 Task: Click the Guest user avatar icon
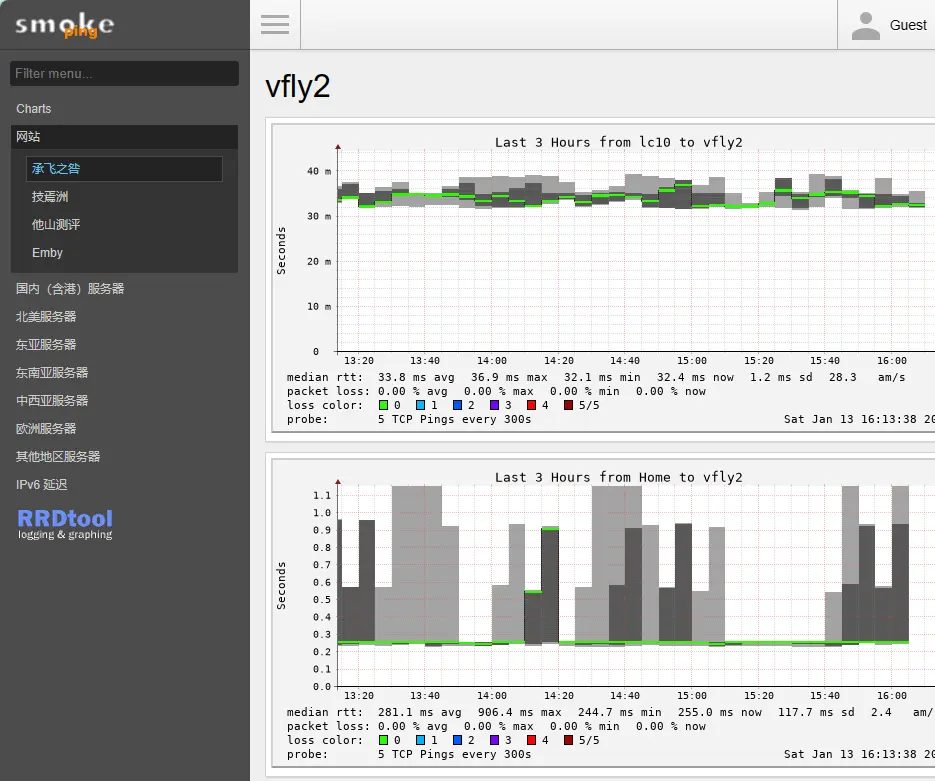(x=865, y=26)
